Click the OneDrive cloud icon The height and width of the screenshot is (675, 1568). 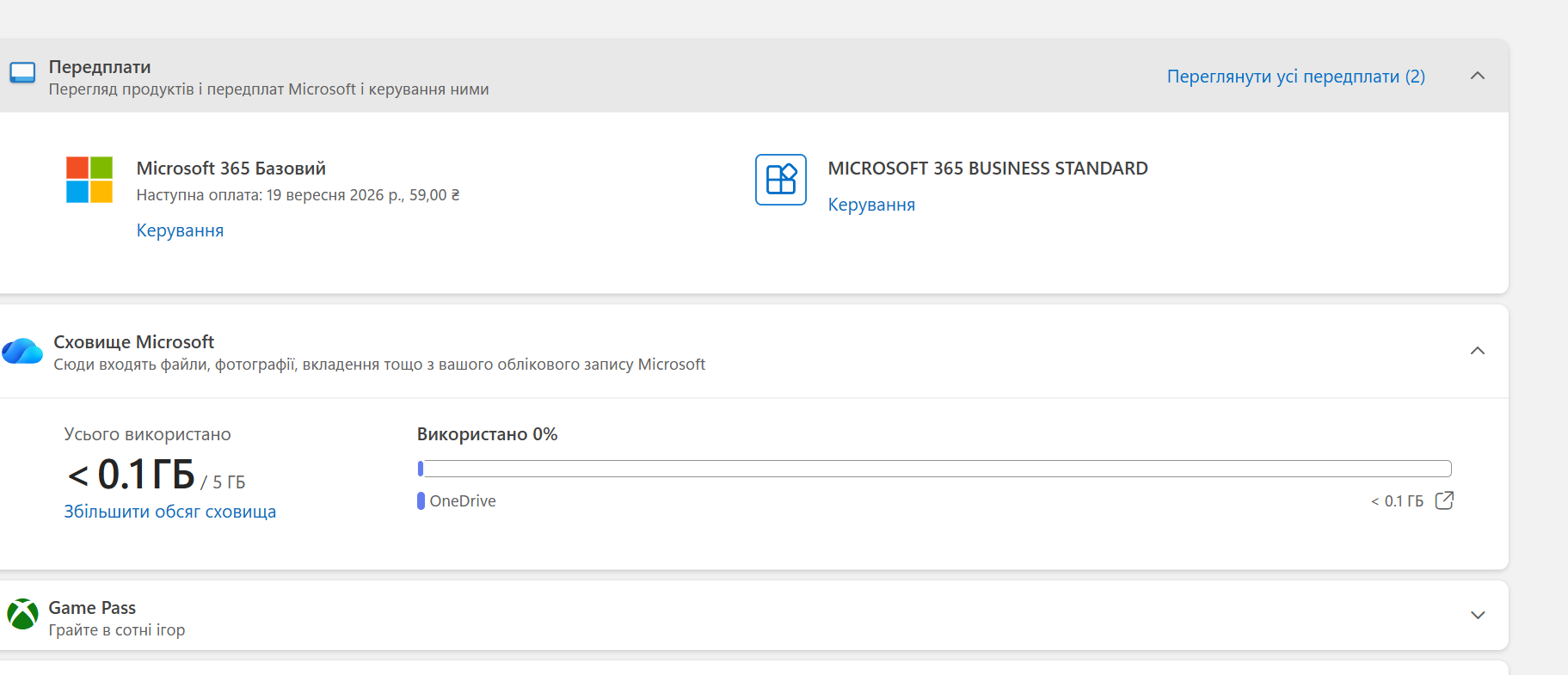(x=22, y=351)
